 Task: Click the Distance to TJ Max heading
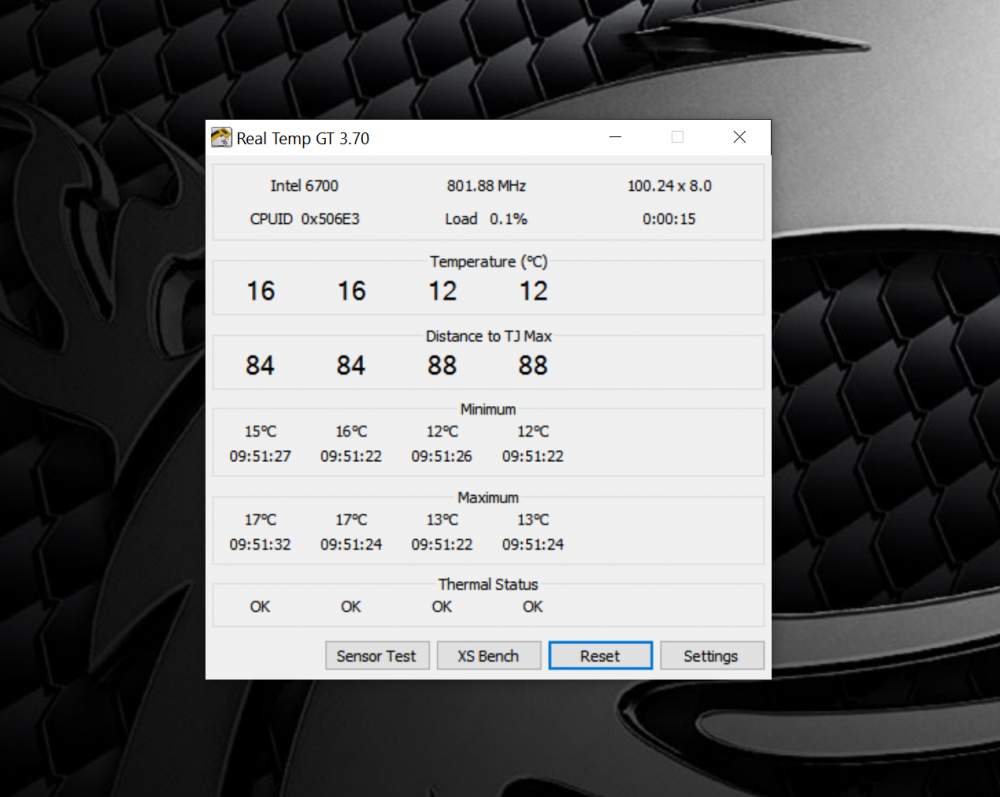(489, 336)
